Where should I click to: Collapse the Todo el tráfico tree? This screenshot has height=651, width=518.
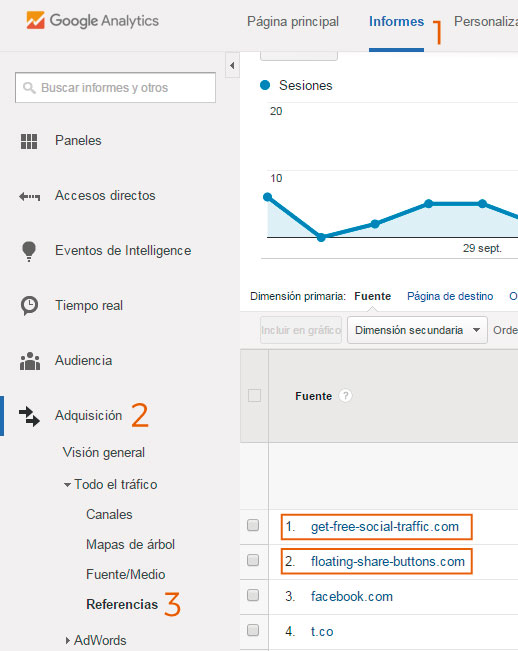(67, 485)
